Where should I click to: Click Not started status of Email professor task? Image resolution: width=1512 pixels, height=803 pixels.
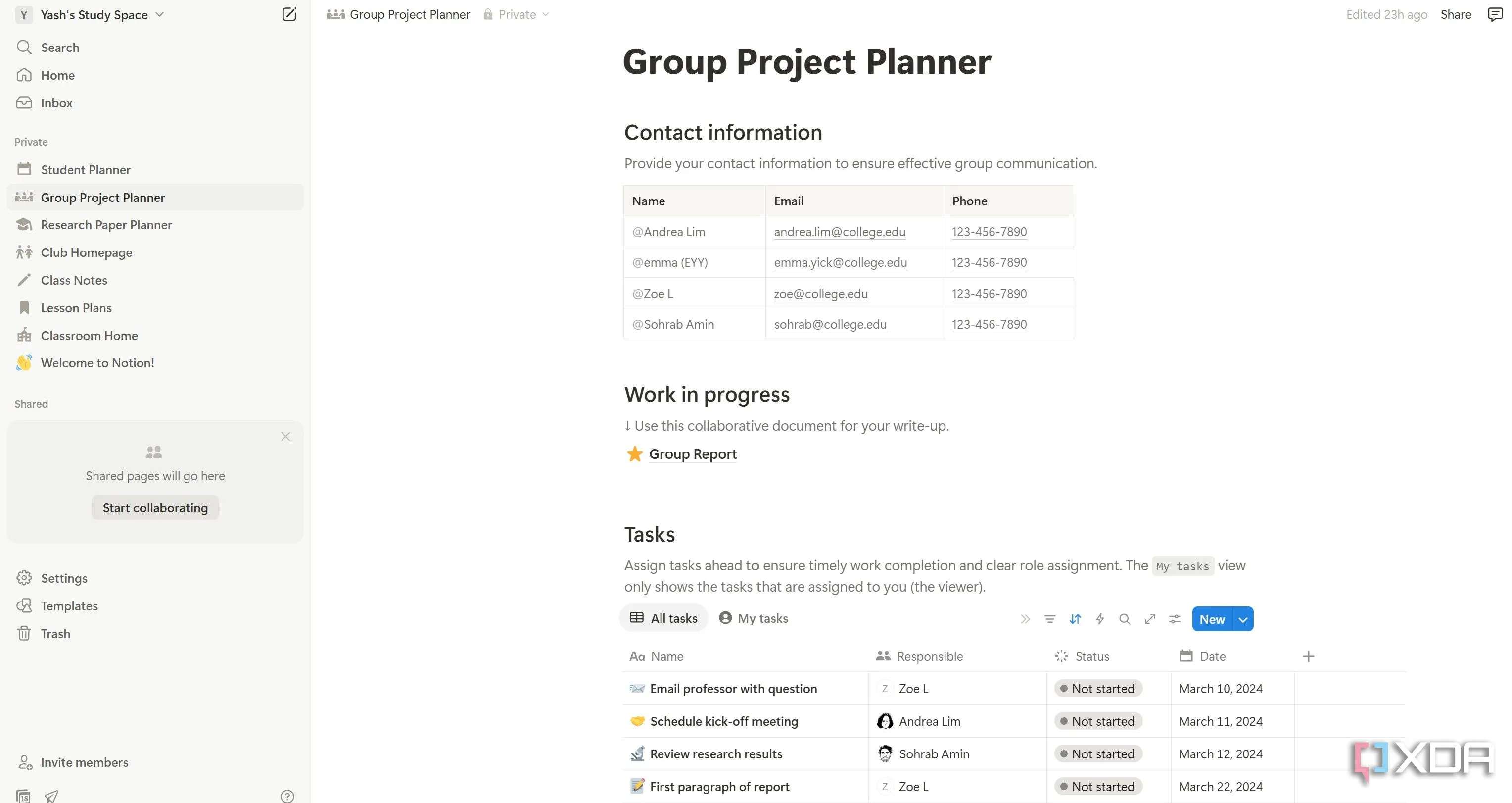tap(1098, 689)
